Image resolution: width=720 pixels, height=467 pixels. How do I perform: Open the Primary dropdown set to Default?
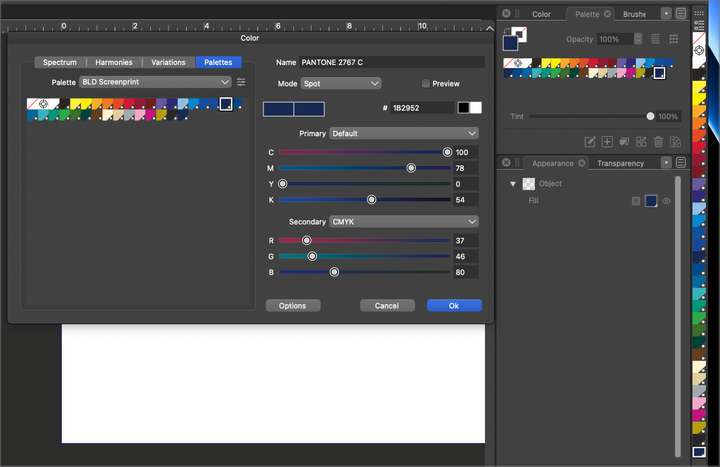click(404, 134)
